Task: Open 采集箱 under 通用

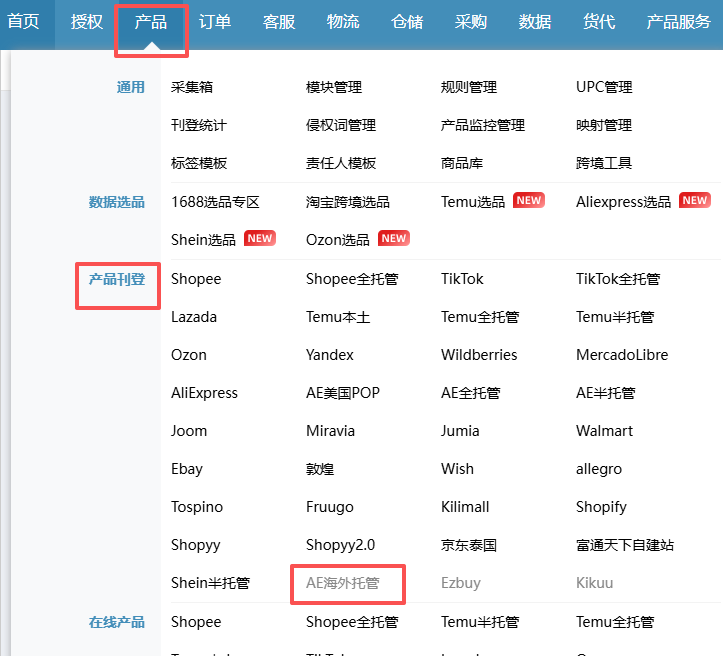Action: coord(192,87)
